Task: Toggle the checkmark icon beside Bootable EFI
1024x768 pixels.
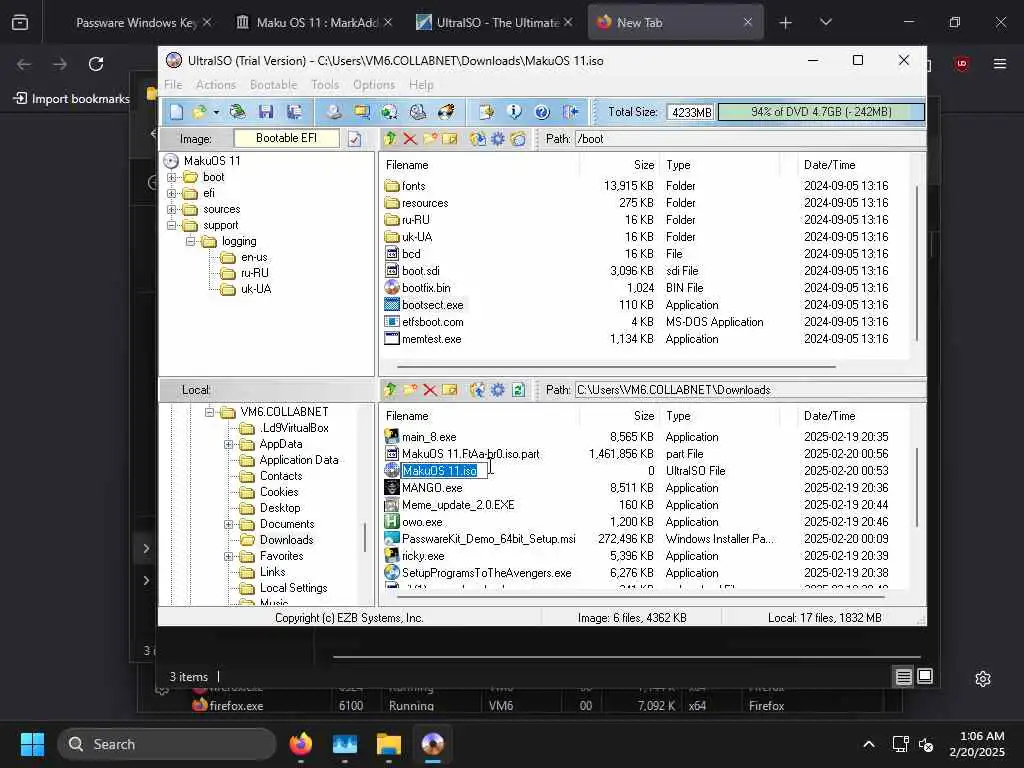Action: [x=355, y=138]
